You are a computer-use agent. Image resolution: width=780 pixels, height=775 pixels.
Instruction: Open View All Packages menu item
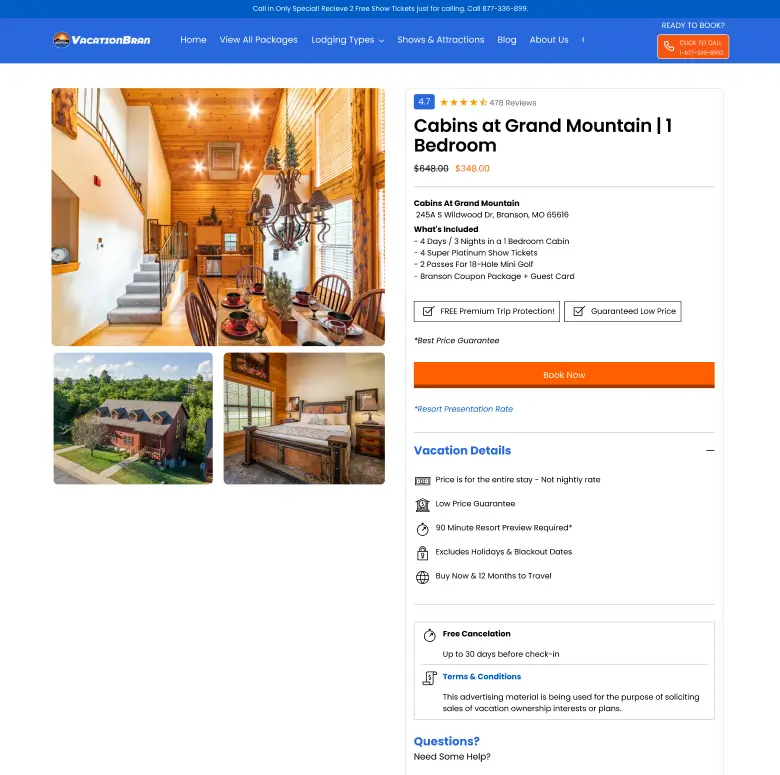[259, 40]
